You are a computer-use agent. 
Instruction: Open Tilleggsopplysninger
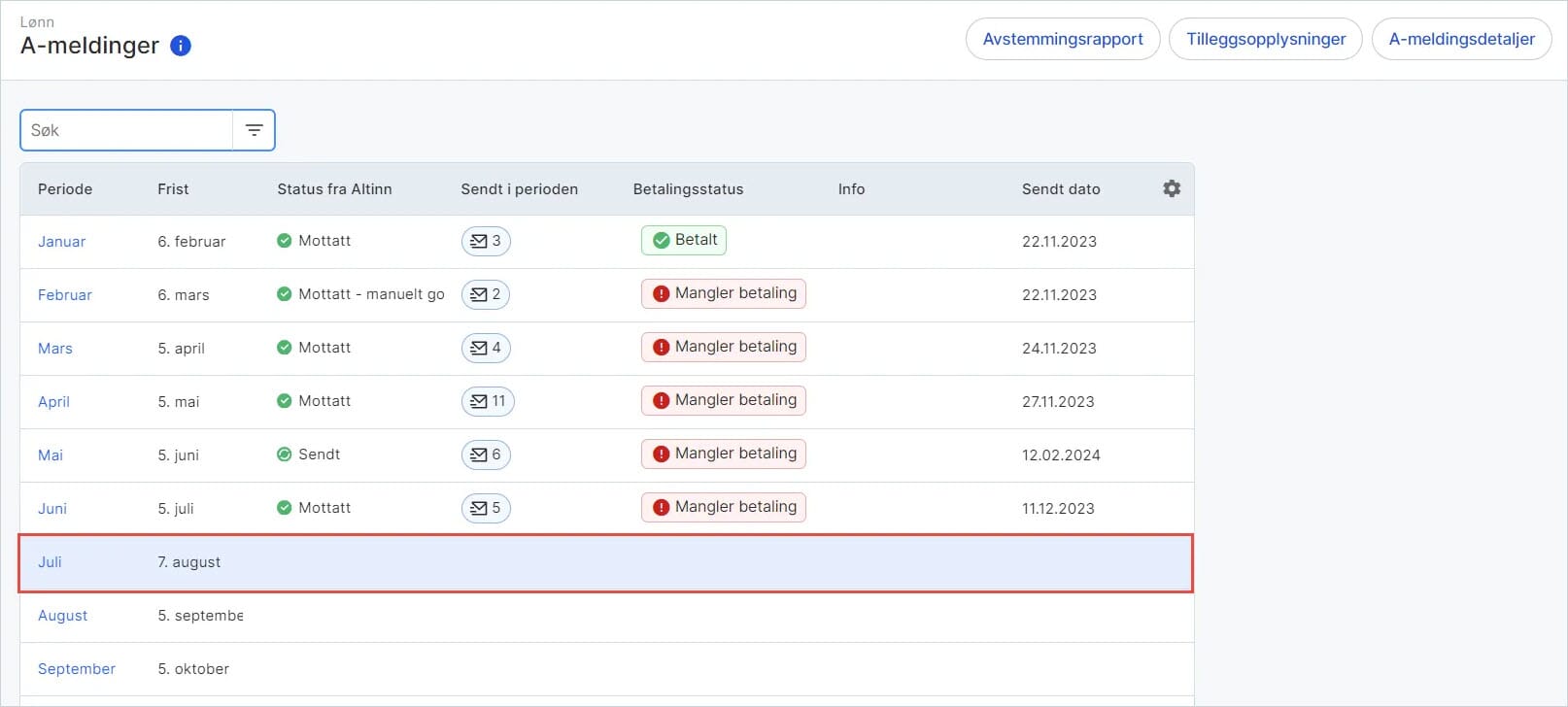(x=1266, y=39)
